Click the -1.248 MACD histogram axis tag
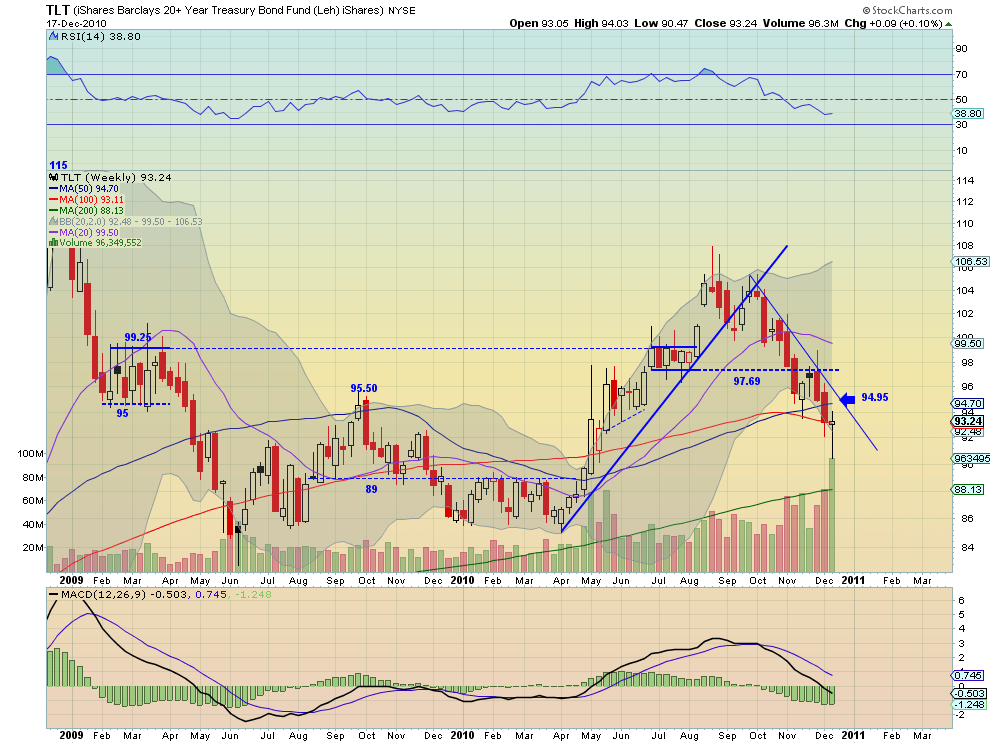This screenshot has width=990, height=744. point(969,704)
